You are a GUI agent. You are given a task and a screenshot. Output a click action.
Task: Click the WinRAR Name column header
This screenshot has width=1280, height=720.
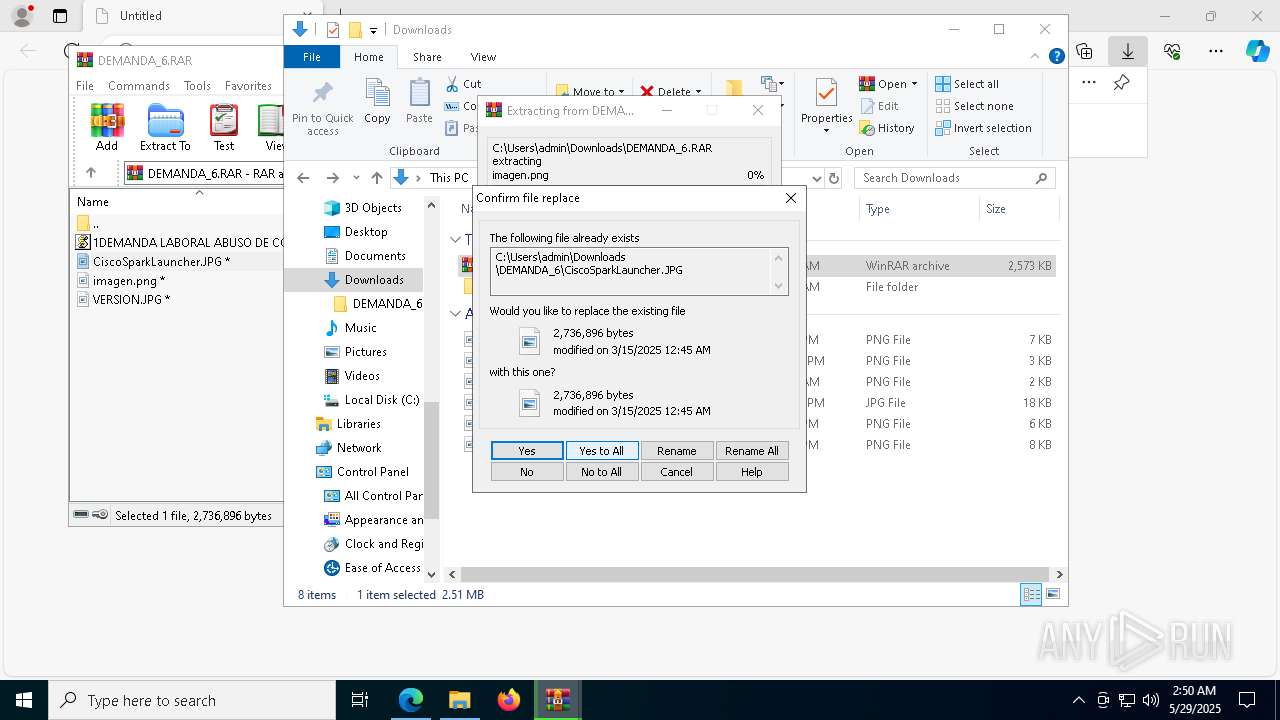[93, 202]
